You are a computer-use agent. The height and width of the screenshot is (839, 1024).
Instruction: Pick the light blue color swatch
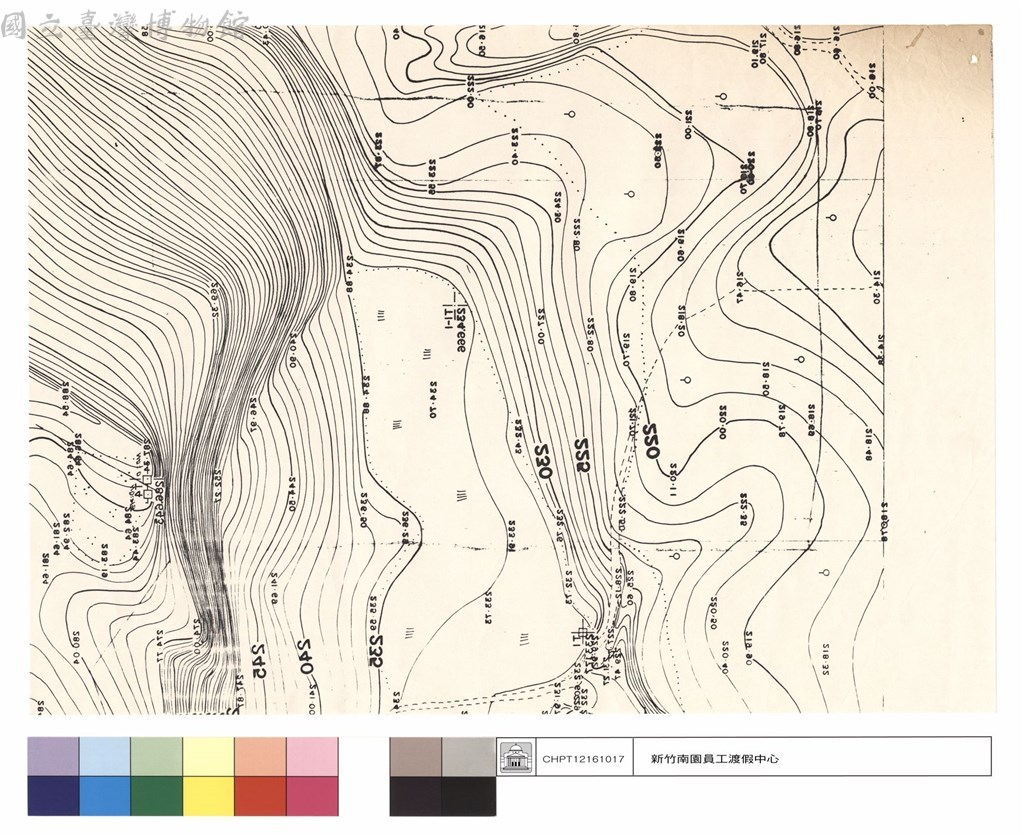(105, 757)
